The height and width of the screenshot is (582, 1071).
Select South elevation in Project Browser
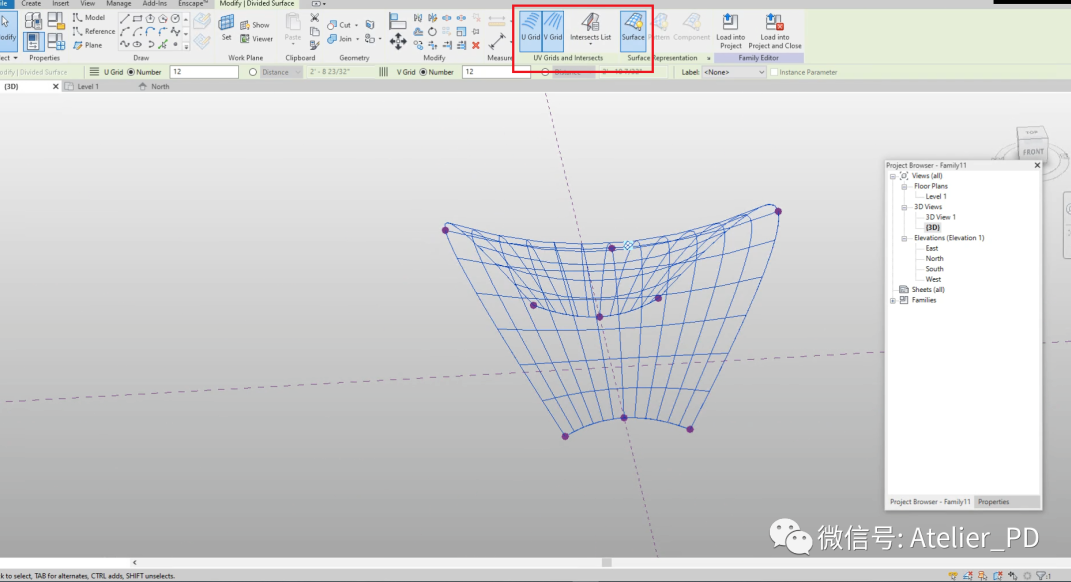[934, 269]
